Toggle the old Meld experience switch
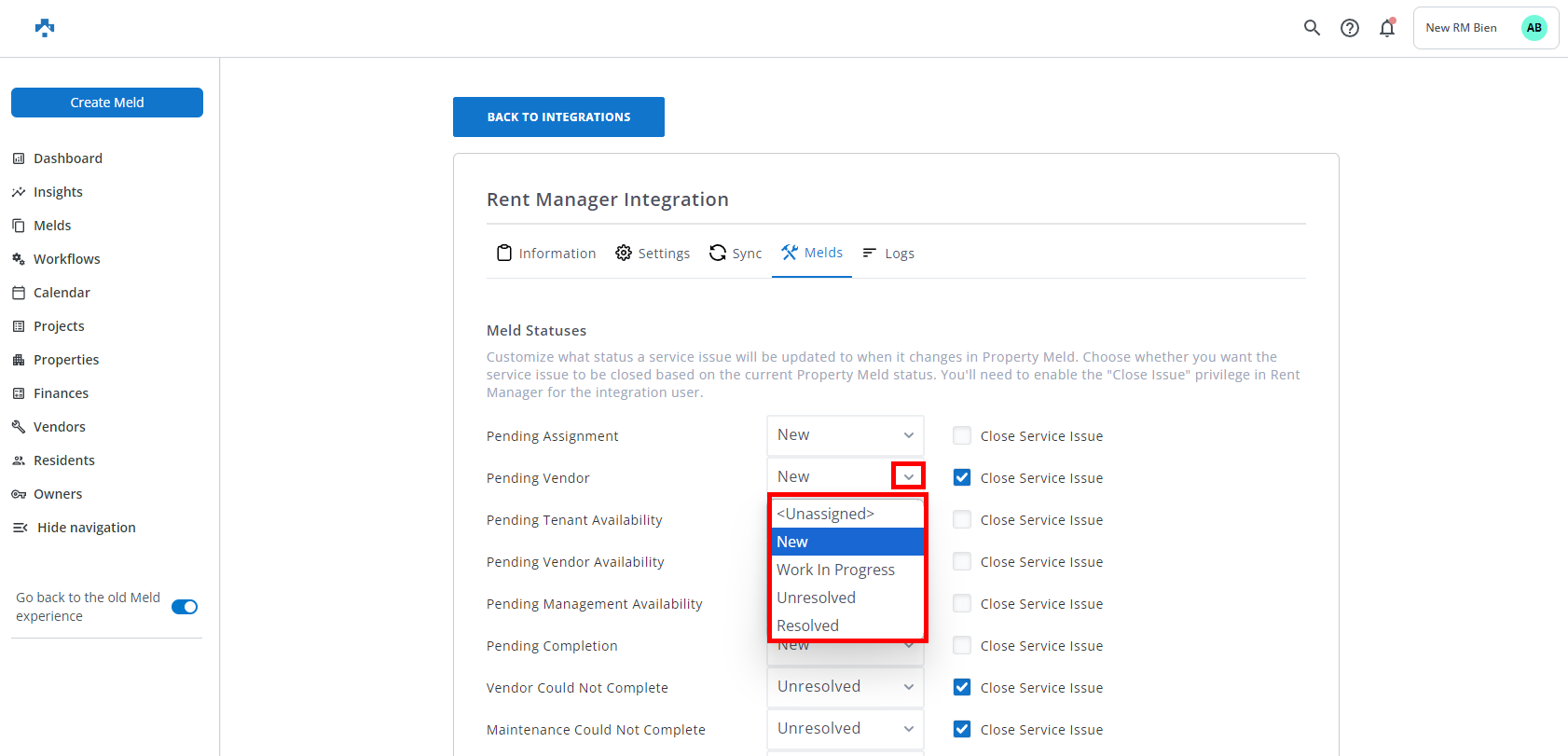1568x756 pixels. pos(185,607)
